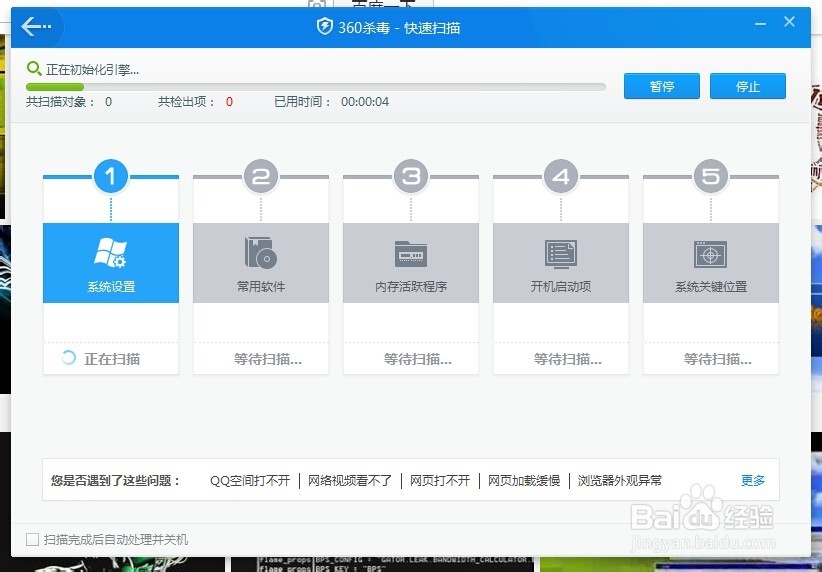Image resolution: width=822 pixels, height=572 pixels.
Task: Click the 内存活跃程序 card label
Action: (411, 286)
